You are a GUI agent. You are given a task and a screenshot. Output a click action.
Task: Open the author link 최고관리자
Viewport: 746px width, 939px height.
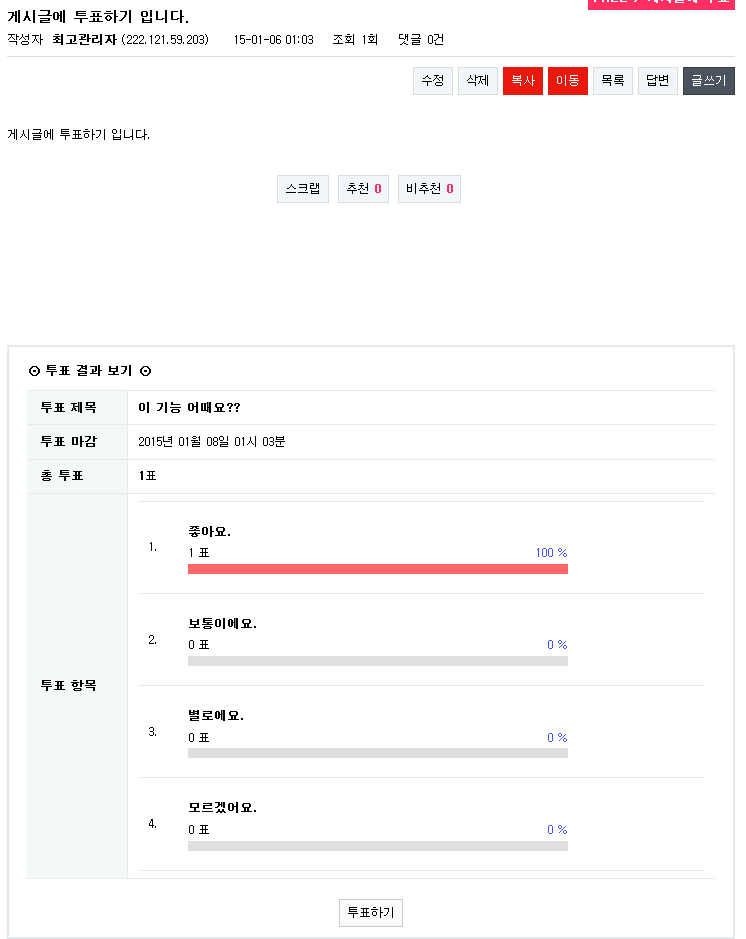click(x=84, y=40)
